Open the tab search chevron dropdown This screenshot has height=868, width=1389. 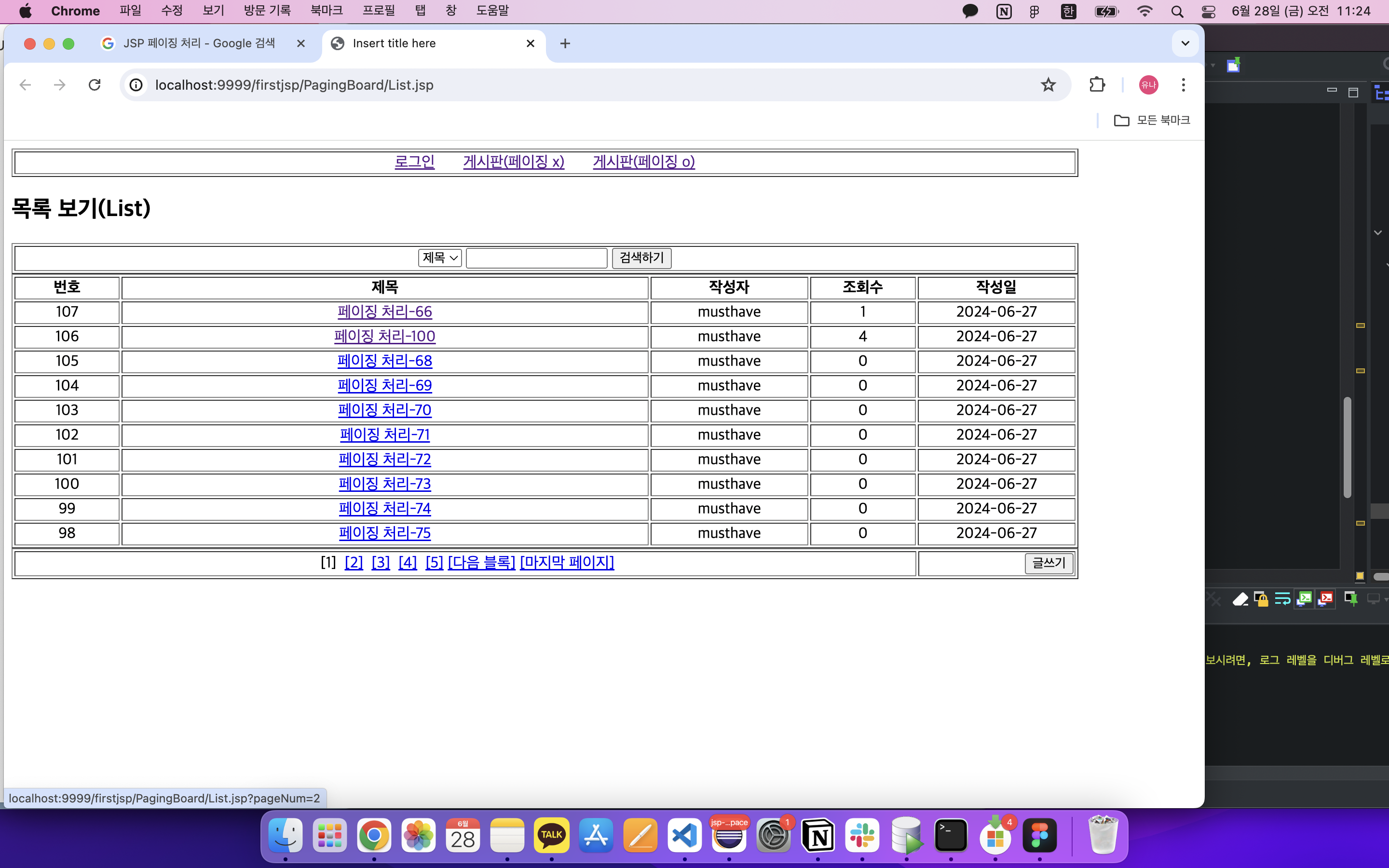1185,43
